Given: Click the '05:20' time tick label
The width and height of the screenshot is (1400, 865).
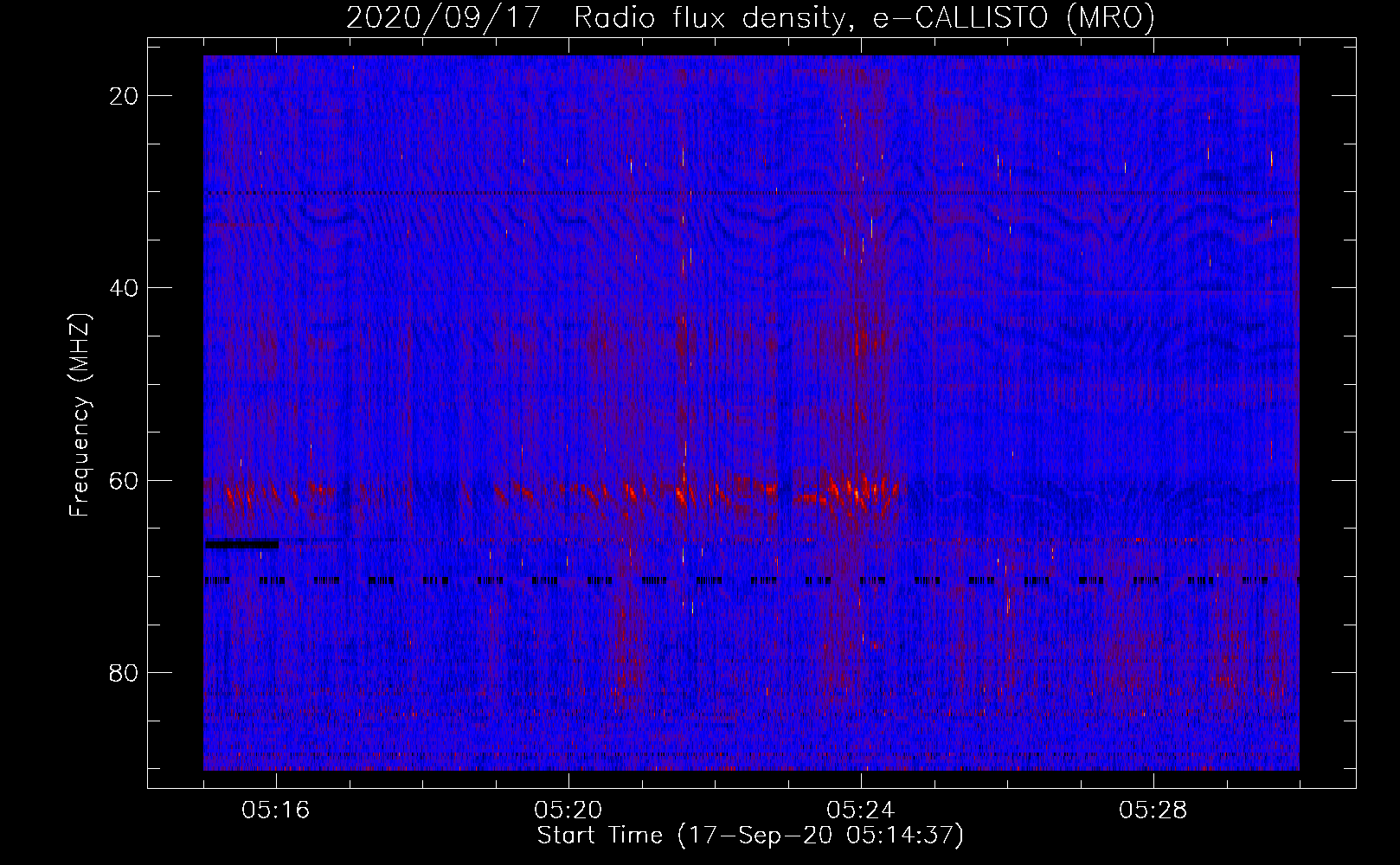Looking at the screenshot, I should 568,811.
